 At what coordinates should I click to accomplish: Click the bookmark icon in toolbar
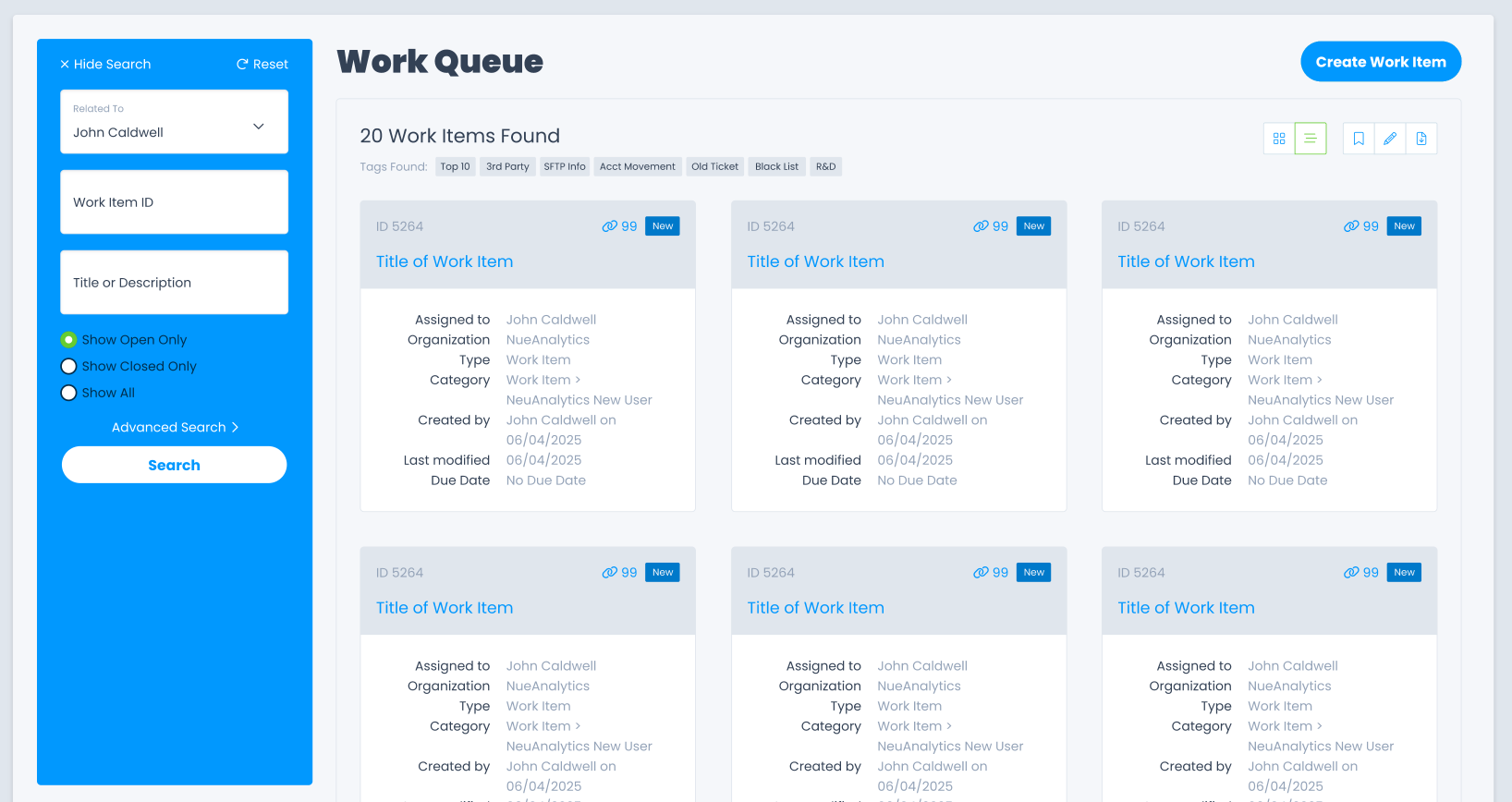(1359, 139)
